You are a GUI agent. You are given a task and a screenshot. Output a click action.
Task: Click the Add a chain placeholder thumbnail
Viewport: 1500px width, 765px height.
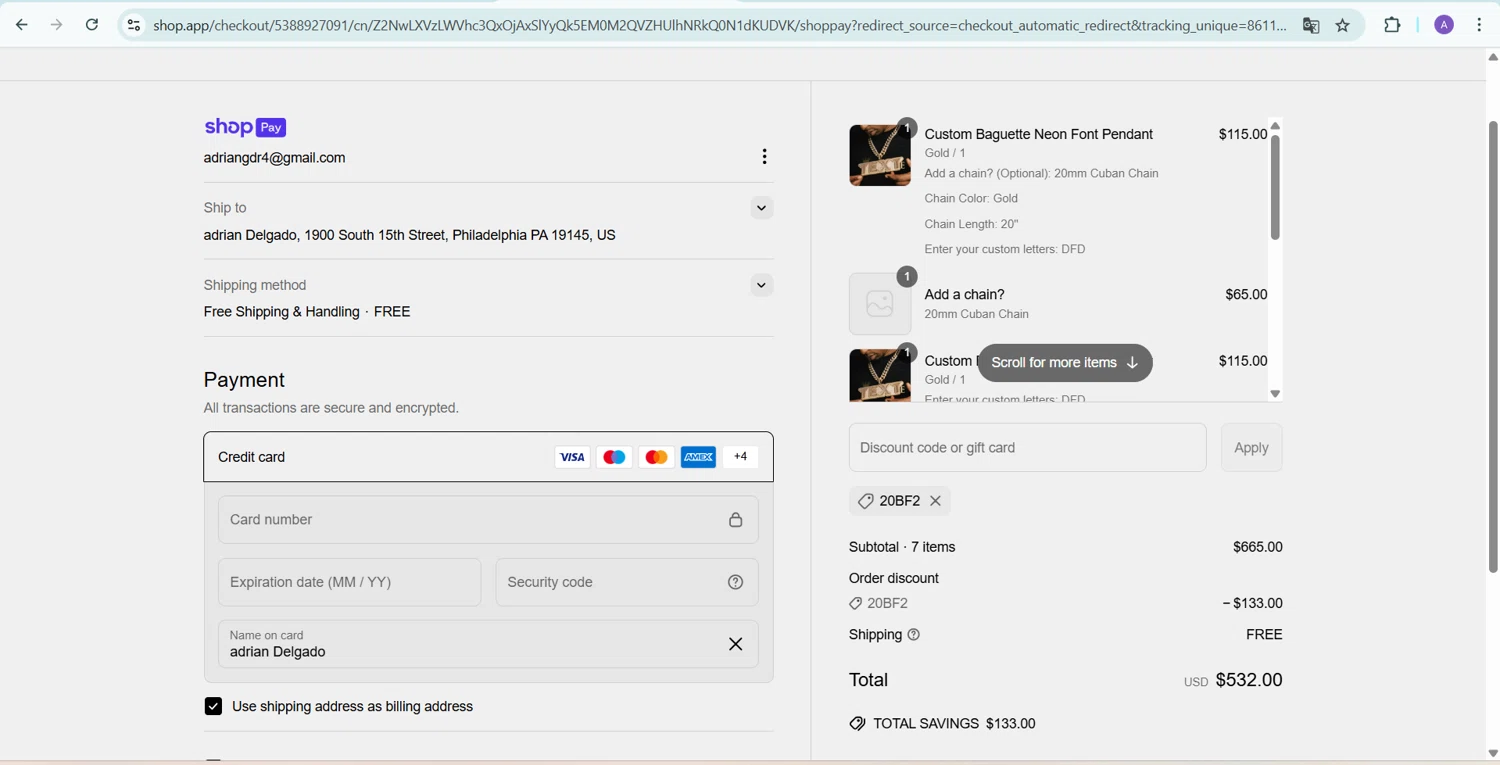[x=880, y=304]
